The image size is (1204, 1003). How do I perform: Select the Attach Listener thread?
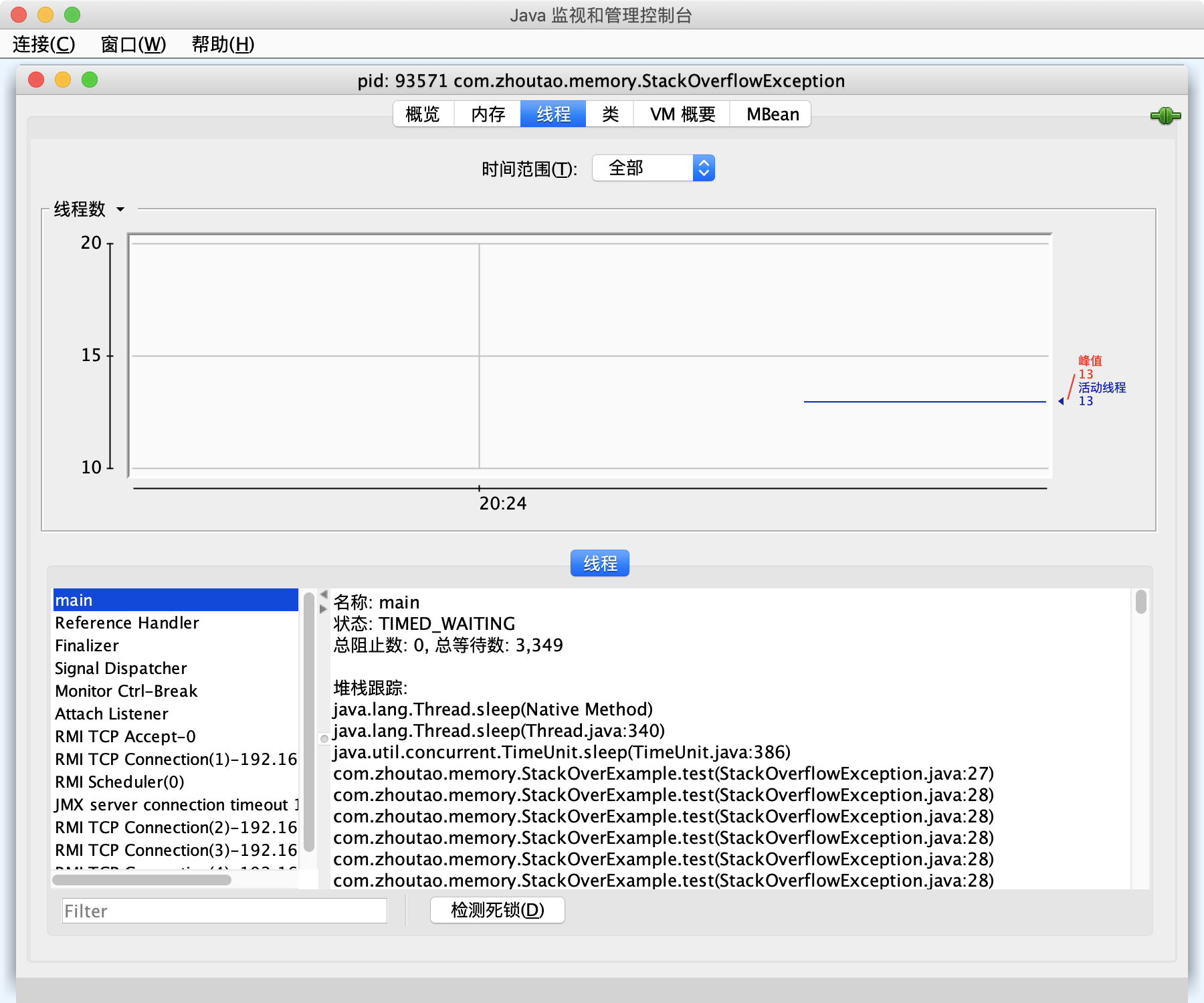175,713
